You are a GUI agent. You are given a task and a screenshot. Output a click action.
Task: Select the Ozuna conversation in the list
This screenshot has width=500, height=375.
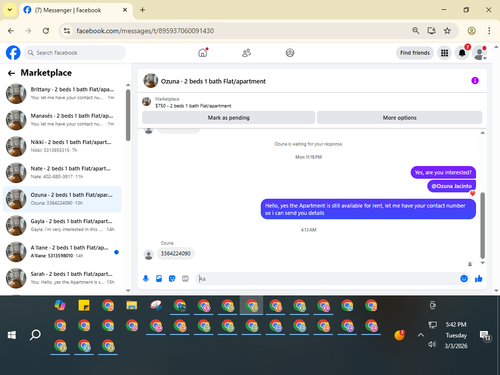62,199
